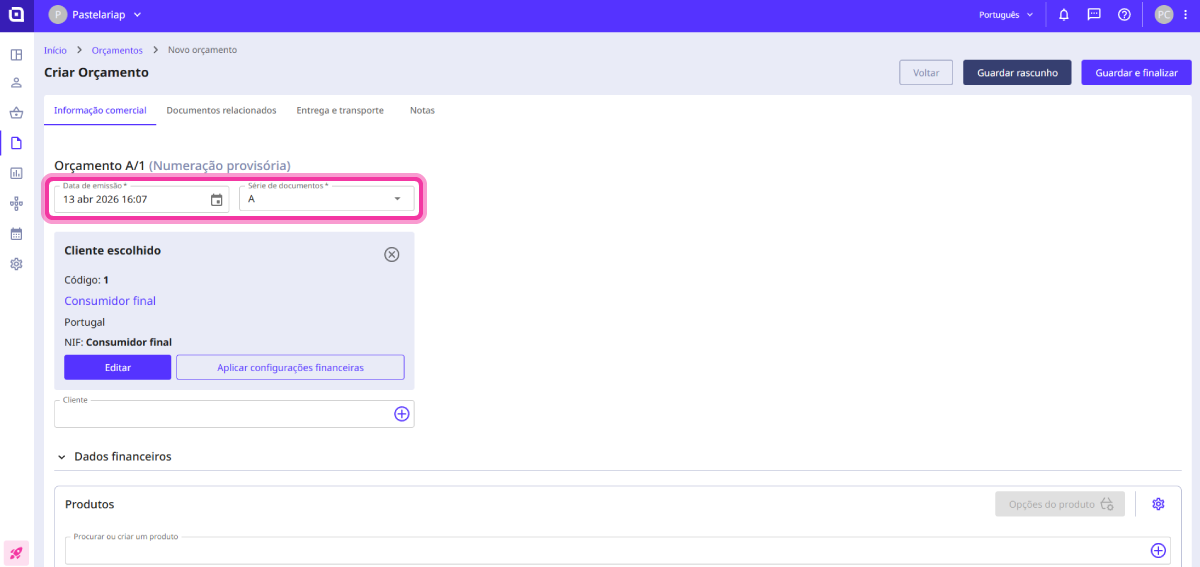Viewport: 1200px width, 567px height.
Task: Open the notifications bell icon
Action: click(1064, 15)
